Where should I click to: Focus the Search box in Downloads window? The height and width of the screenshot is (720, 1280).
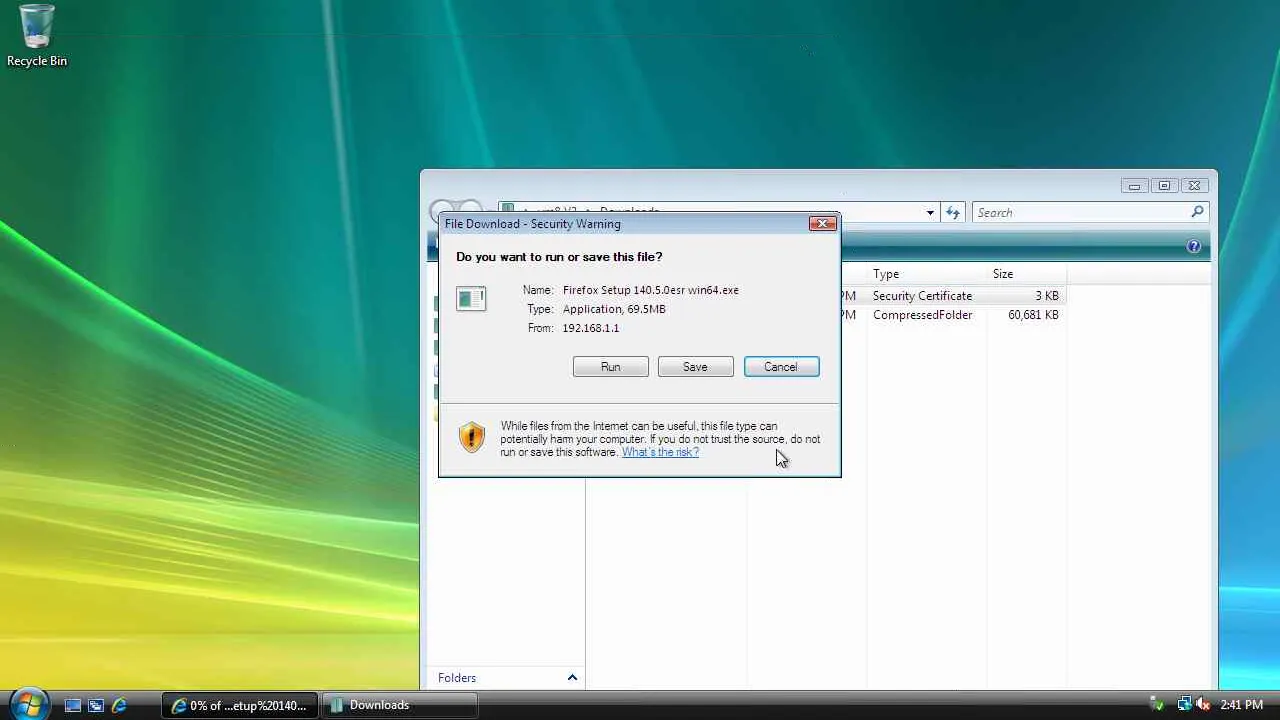coord(1080,212)
